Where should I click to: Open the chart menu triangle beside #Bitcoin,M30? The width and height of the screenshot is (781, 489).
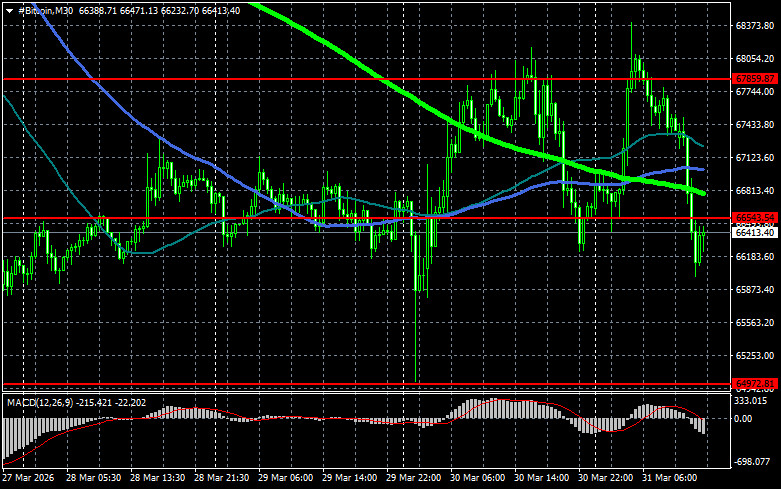pyautogui.click(x=9, y=11)
